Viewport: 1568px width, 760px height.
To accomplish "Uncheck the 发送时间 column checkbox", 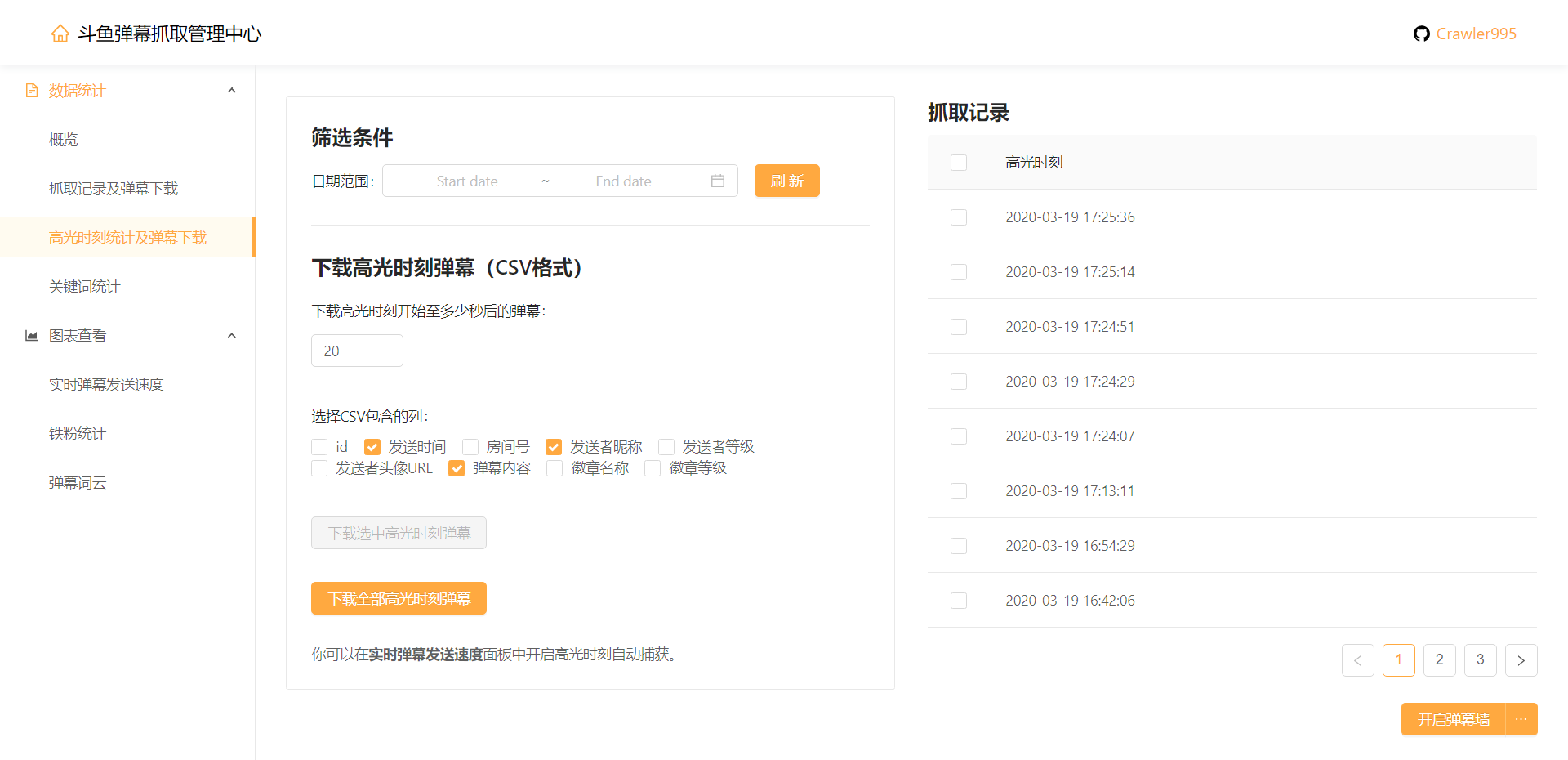I will click(372, 447).
